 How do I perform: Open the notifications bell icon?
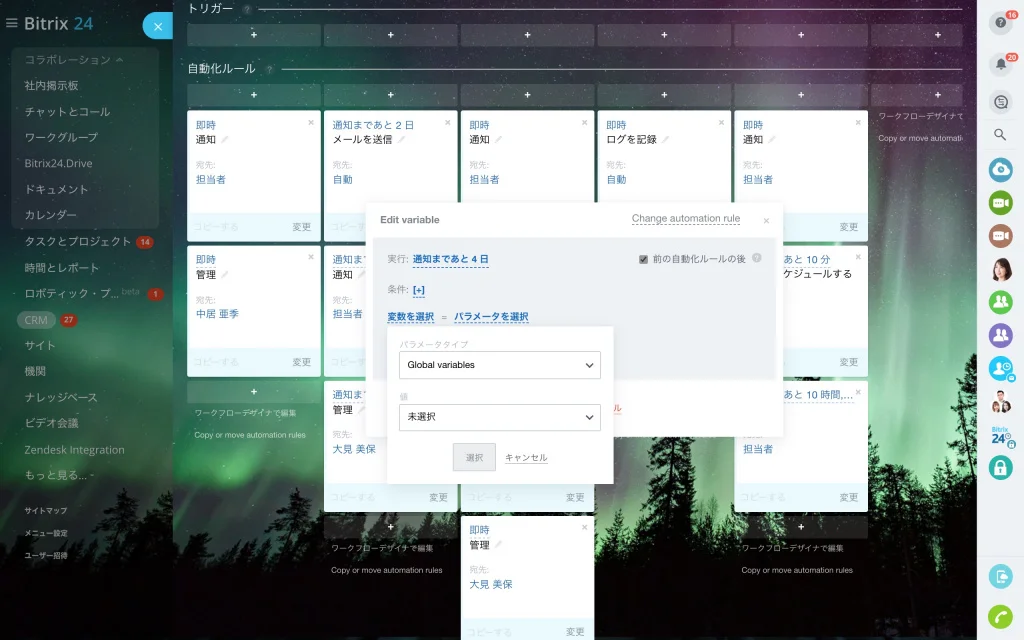pyautogui.click(x=1000, y=64)
